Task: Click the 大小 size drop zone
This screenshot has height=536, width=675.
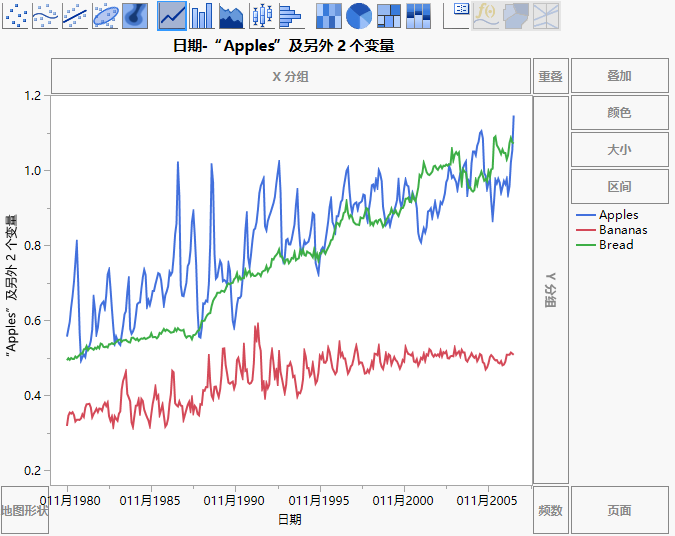Action: (x=619, y=150)
